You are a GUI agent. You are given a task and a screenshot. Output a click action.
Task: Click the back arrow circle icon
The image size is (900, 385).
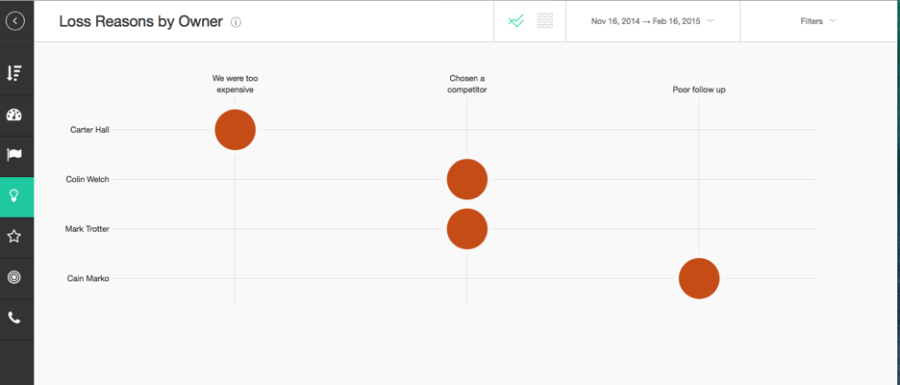click(15, 21)
